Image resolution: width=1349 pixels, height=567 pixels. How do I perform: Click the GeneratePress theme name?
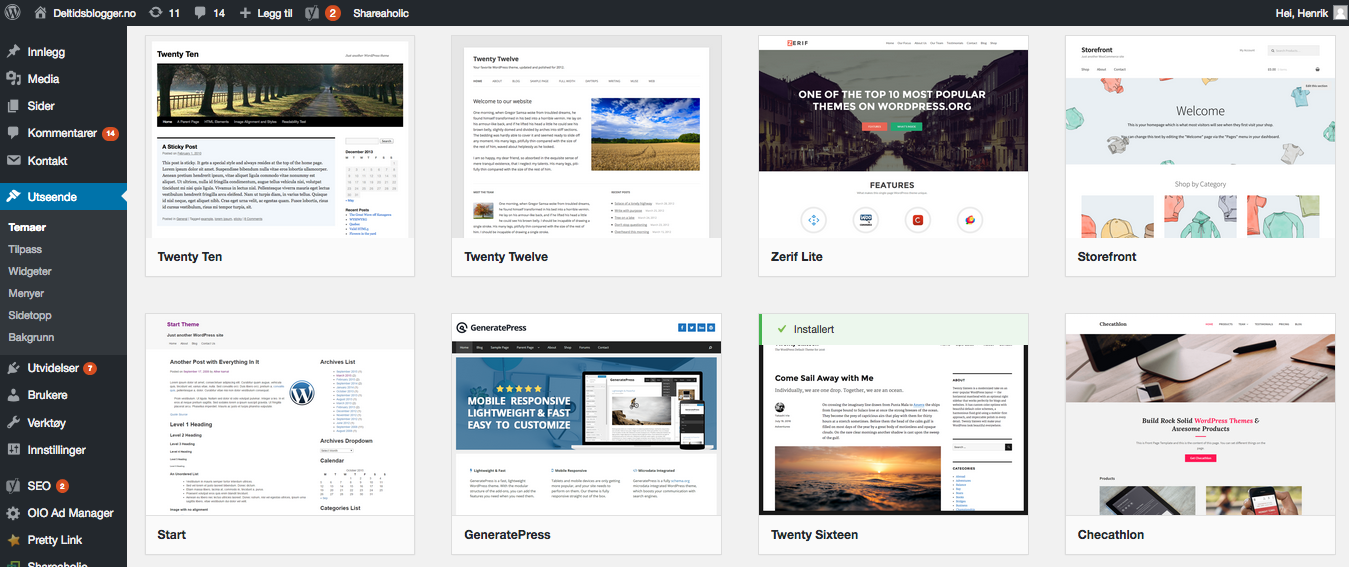pos(507,535)
